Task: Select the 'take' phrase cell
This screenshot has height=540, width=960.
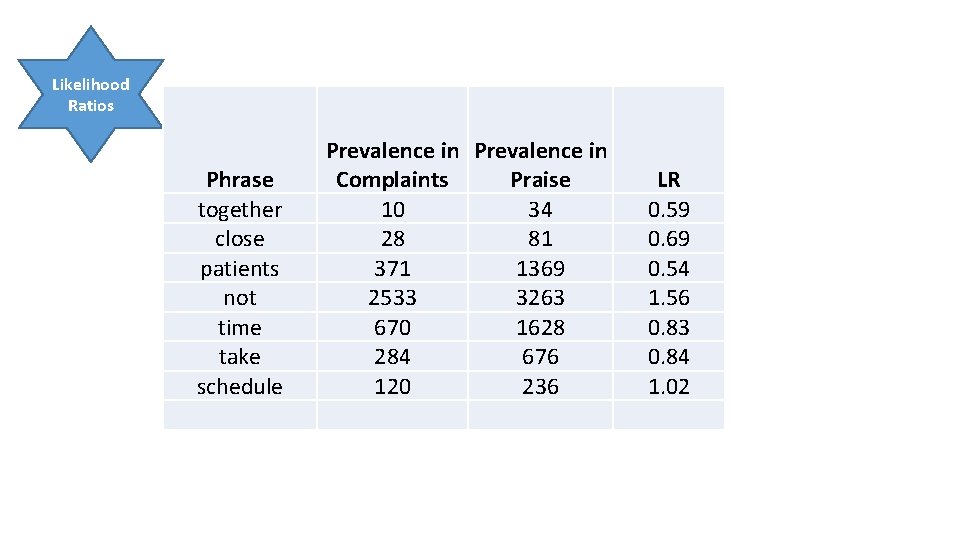Action: (x=240, y=357)
